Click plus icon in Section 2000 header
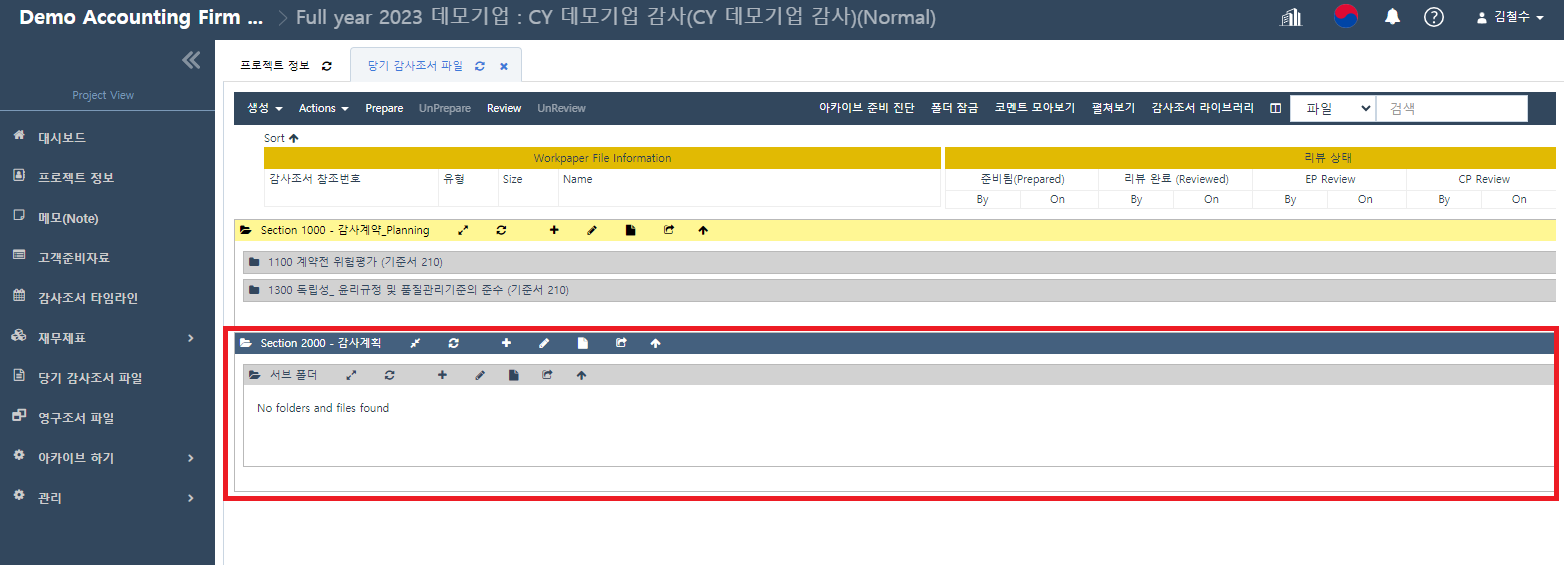1564x565 pixels. coord(506,343)
